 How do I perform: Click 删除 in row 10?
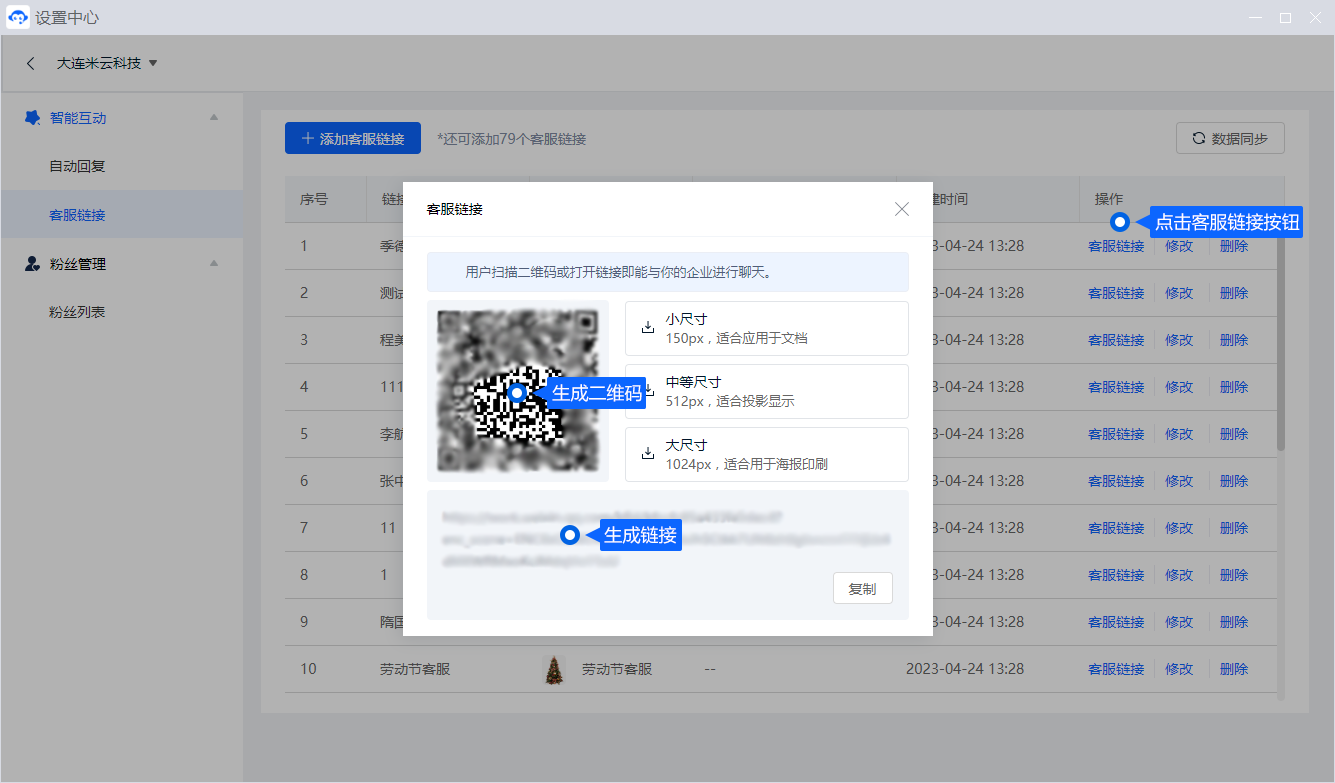click(x=1234, y=669)
